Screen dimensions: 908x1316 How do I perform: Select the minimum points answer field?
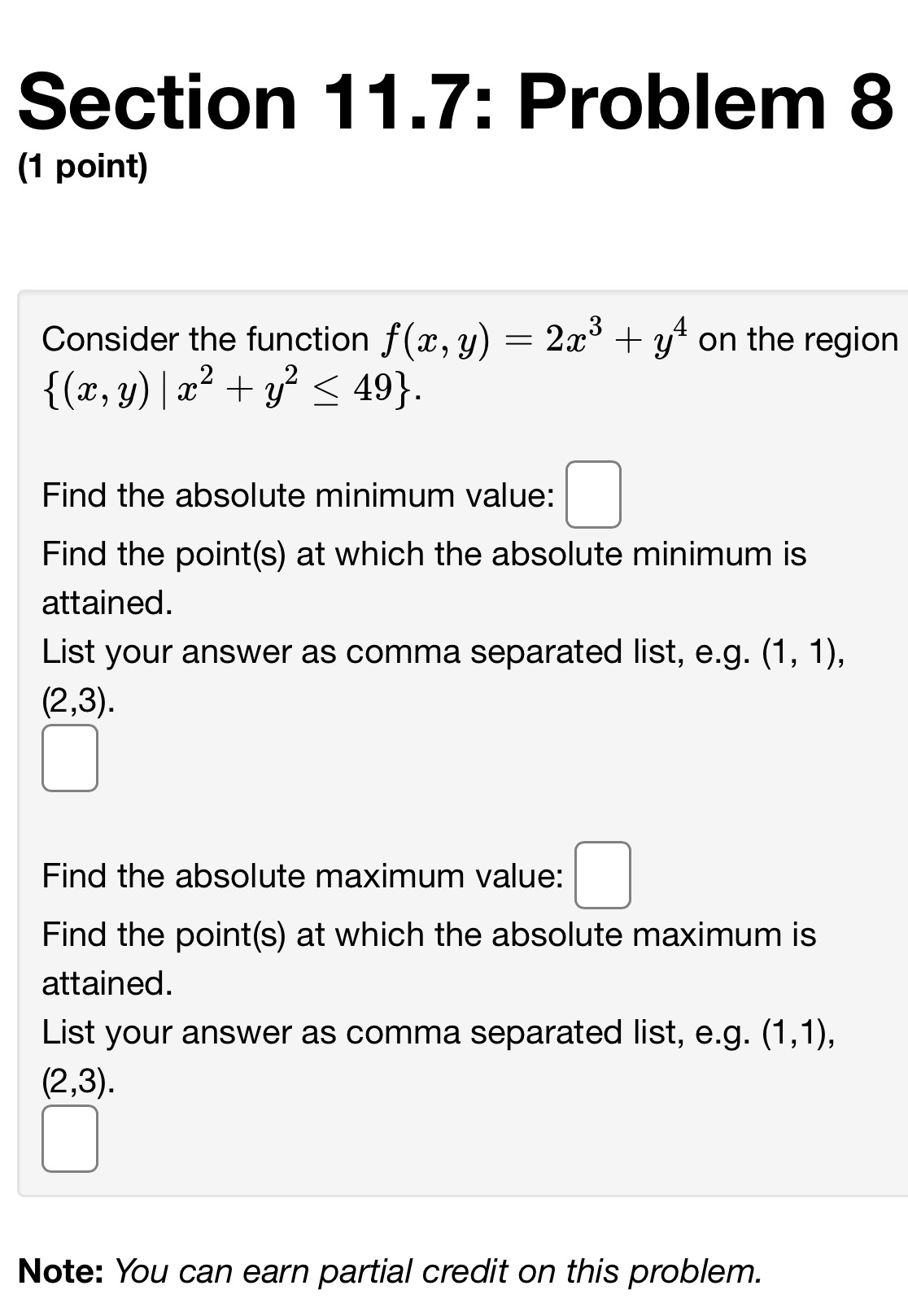coord(70,759)
